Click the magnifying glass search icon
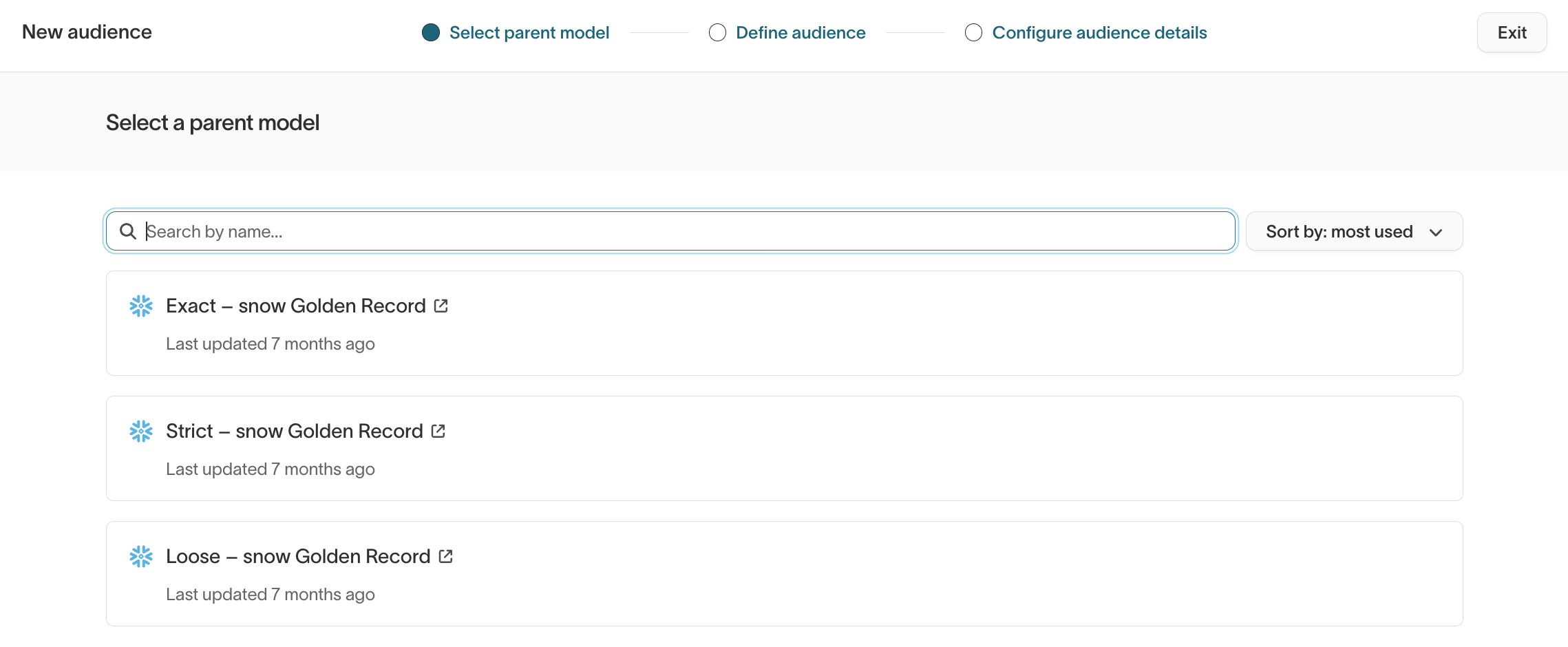 pyautogui.click(x=129, y=231)
